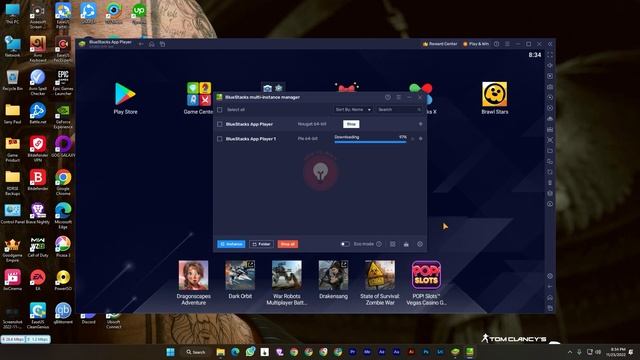Image resolution: width=640 pixels, height=360 pixels.
Task: Open Call of Duty desktop shortcut
Action: (38, 247)
